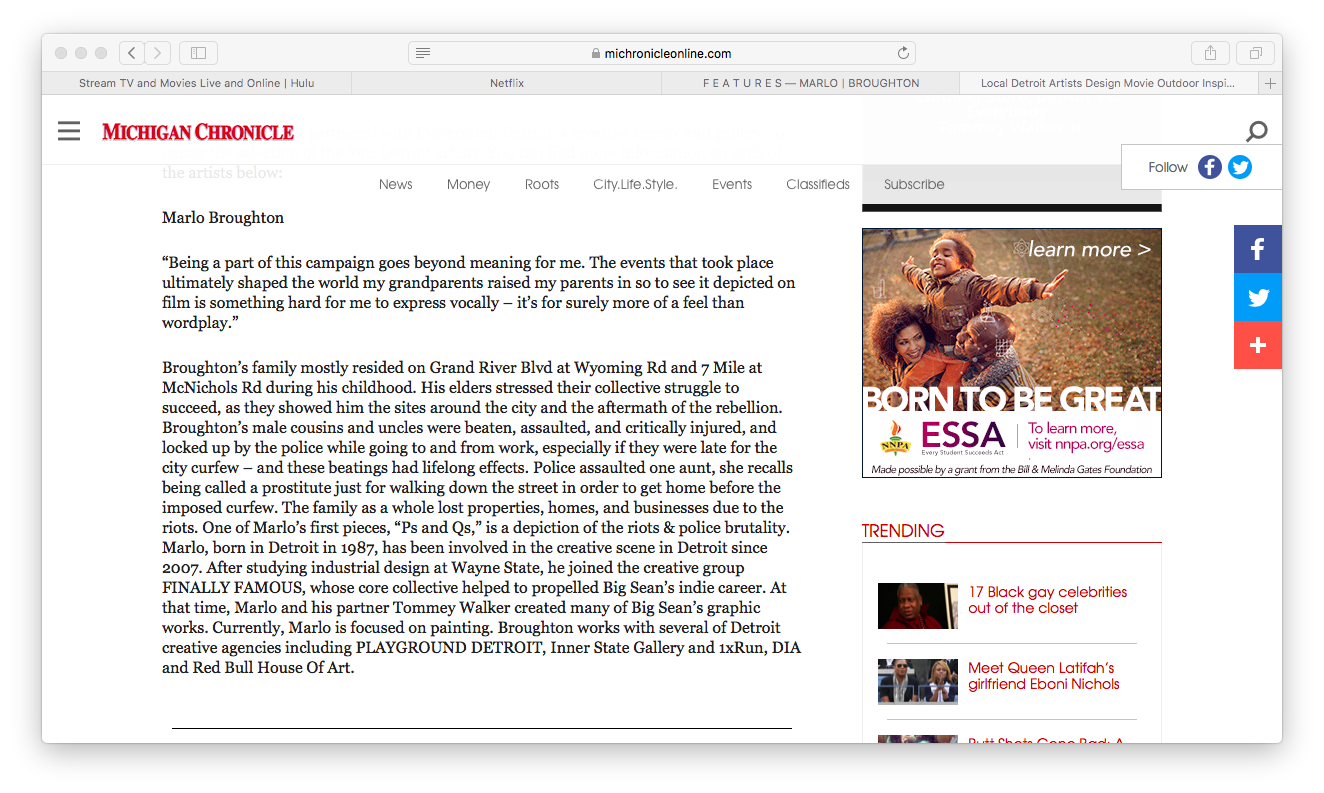
Task: Select Local Detroit Artists Design tab
Action: 1108,83
